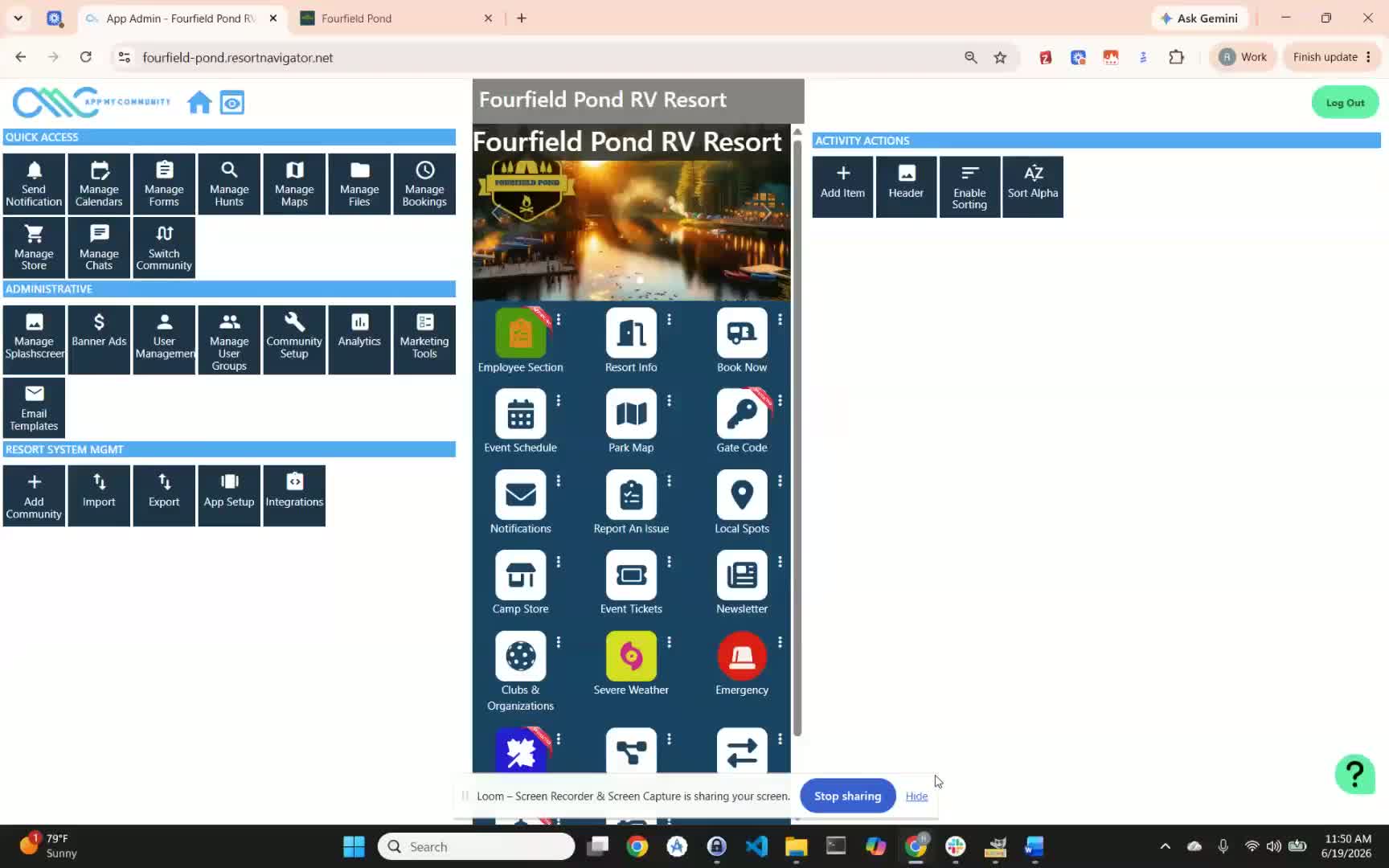Open Send Notification quick access tile

(x=34, y=184)
